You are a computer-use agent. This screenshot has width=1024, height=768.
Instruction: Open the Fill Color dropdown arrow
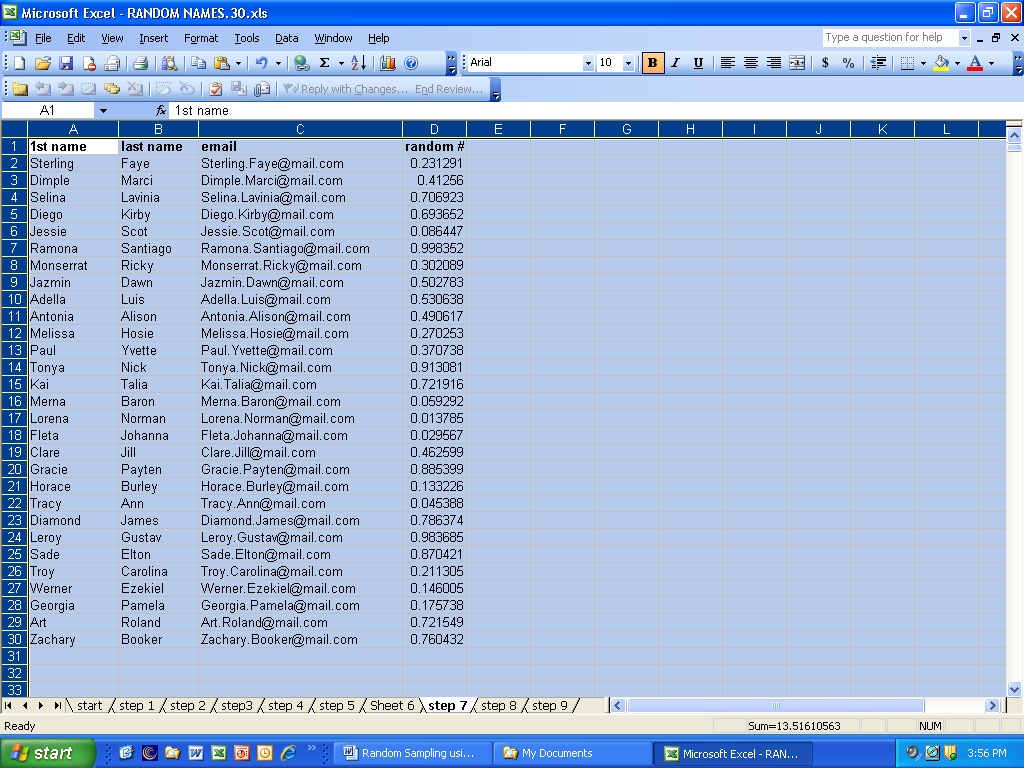point(957,63)
